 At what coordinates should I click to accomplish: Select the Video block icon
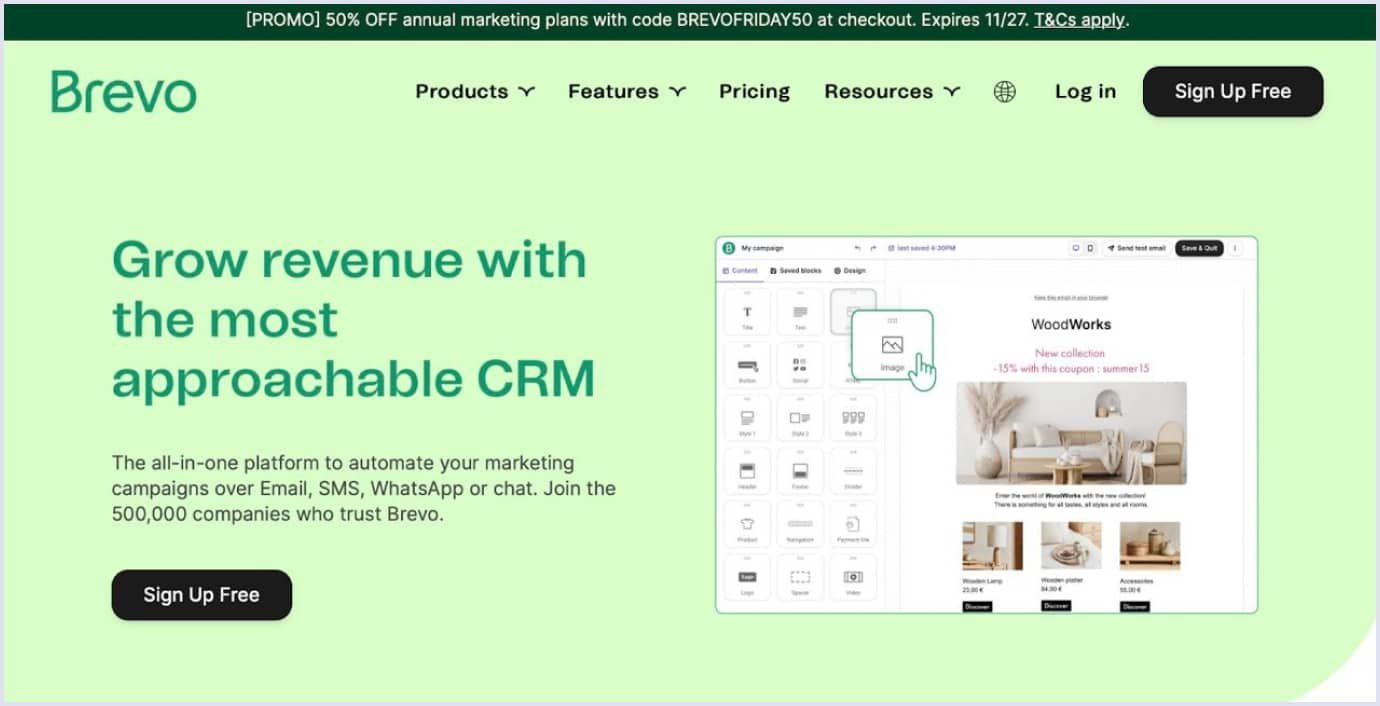pyautogui.click(x=853, y=578)
